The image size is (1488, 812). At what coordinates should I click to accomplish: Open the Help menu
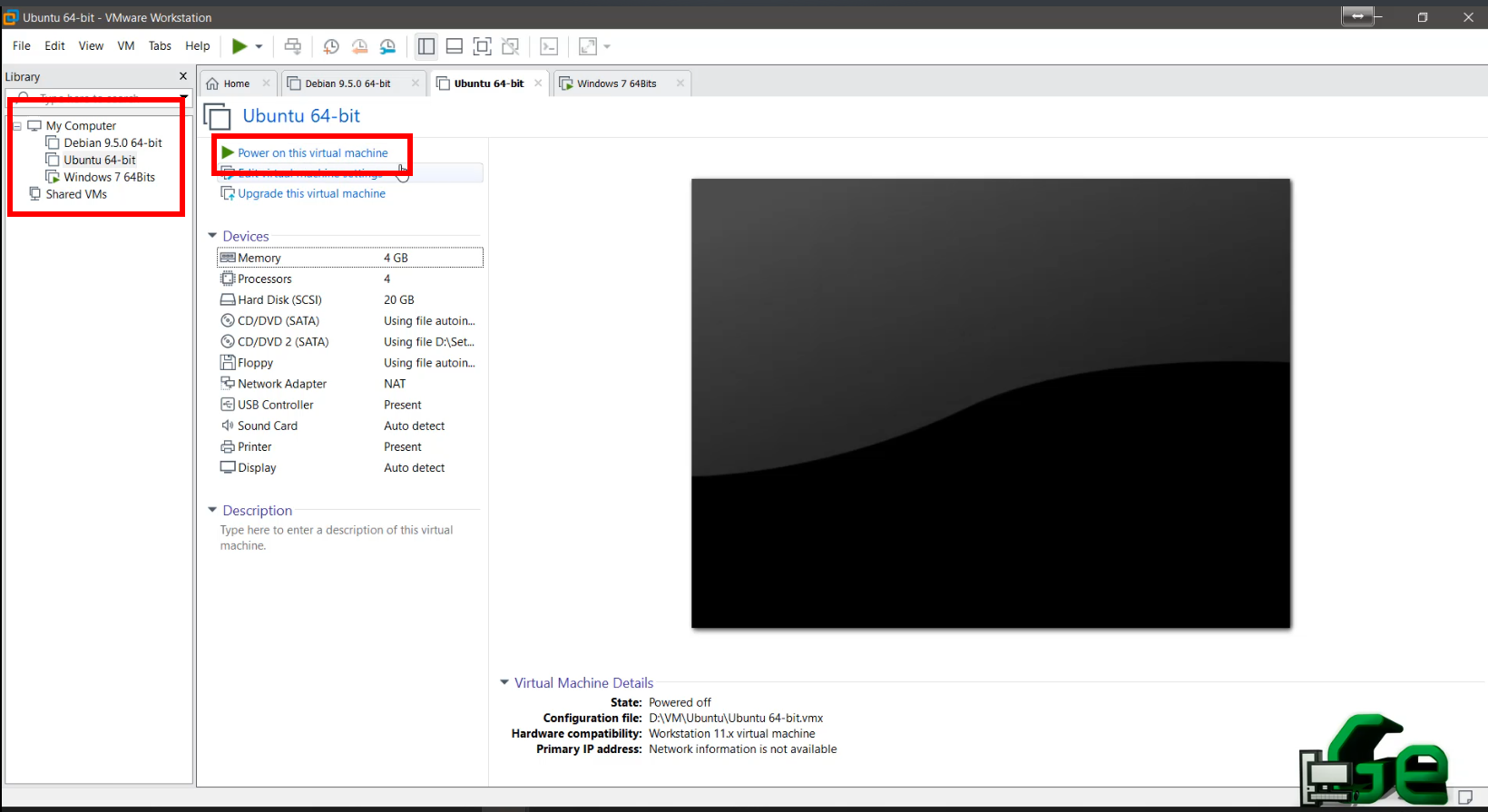pyautogui.click(x=198, y=45)
